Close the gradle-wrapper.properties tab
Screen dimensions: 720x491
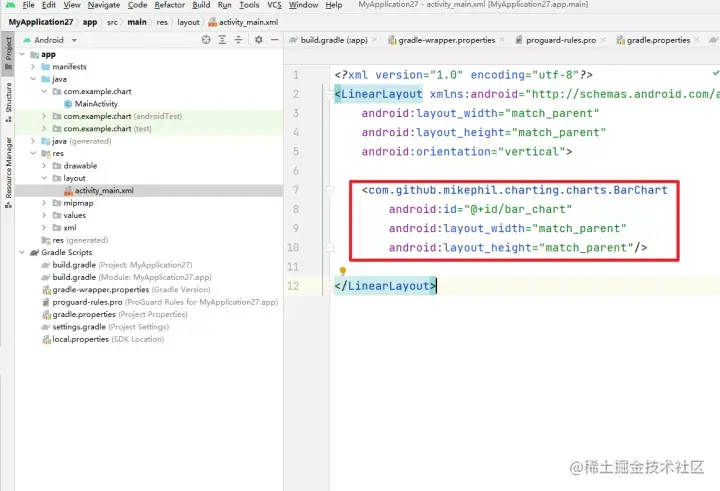tap(502, 40)
